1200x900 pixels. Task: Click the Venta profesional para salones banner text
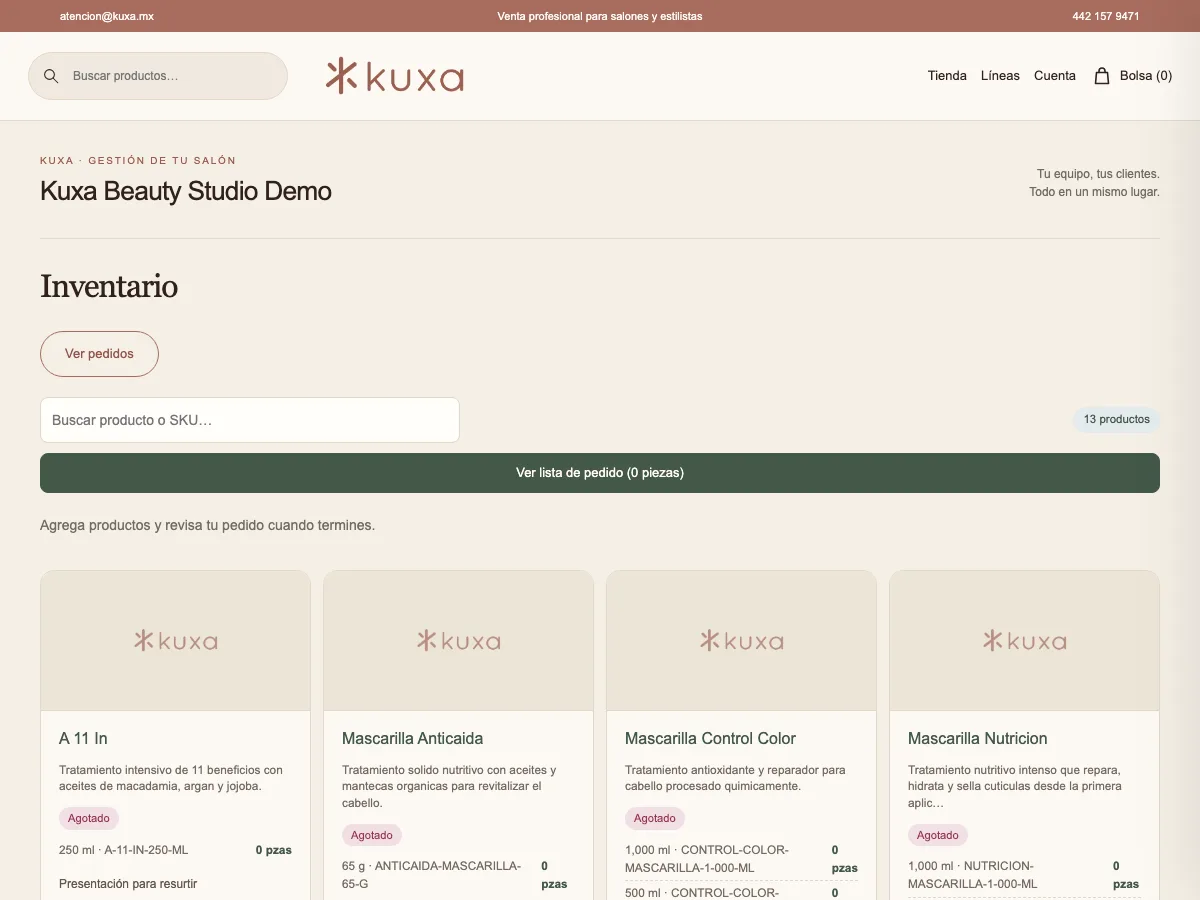pos(600,16)
